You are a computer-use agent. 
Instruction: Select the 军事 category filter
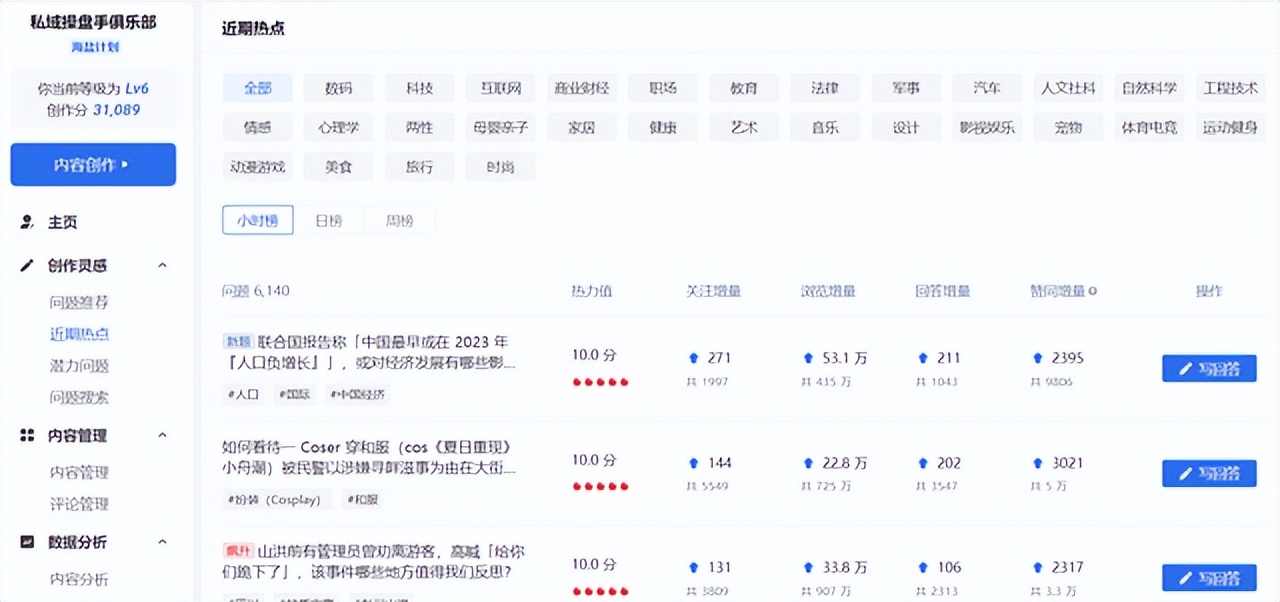tap(906, 88)
